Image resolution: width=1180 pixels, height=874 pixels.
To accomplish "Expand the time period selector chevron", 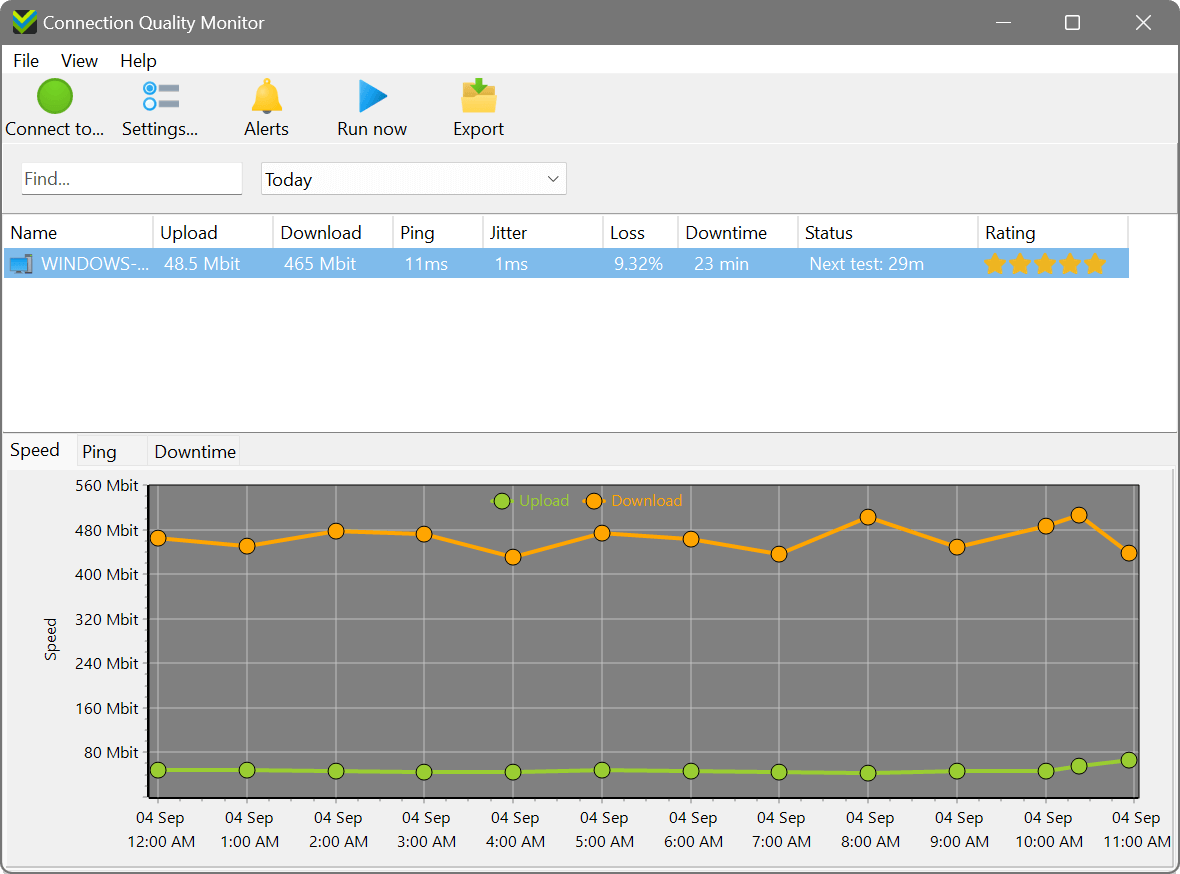I will 552,178.
